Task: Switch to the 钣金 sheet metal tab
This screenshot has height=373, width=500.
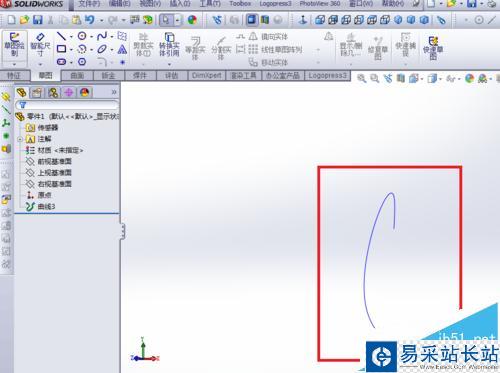Action: [108, 76]
